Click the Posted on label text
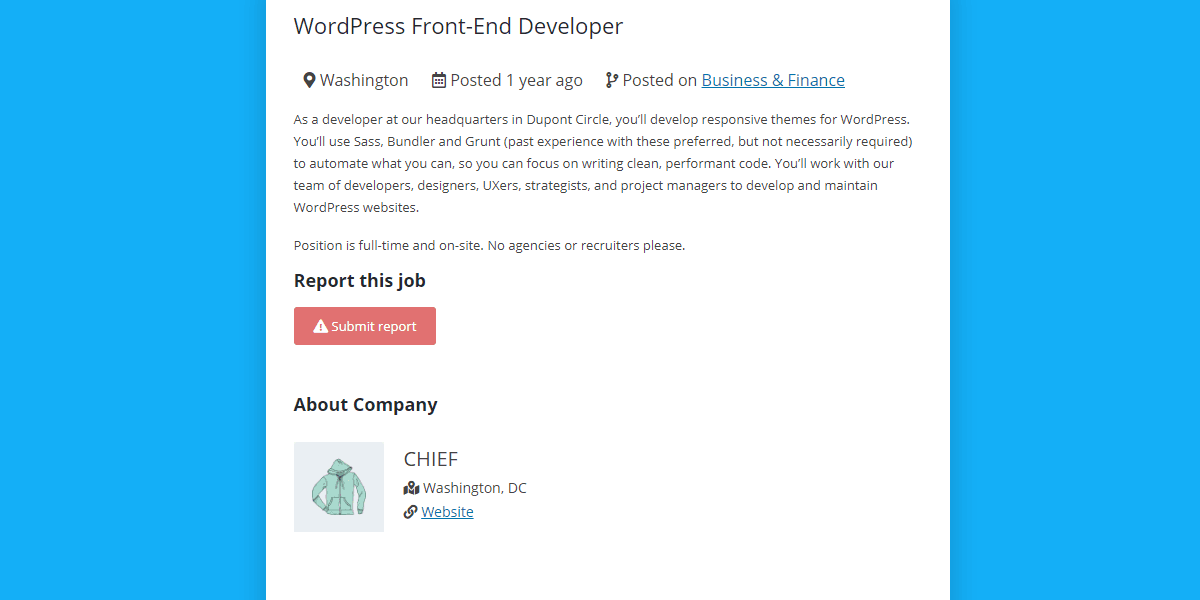Image resolution: width=1200 pixels, height=600 pixels. 660,80
